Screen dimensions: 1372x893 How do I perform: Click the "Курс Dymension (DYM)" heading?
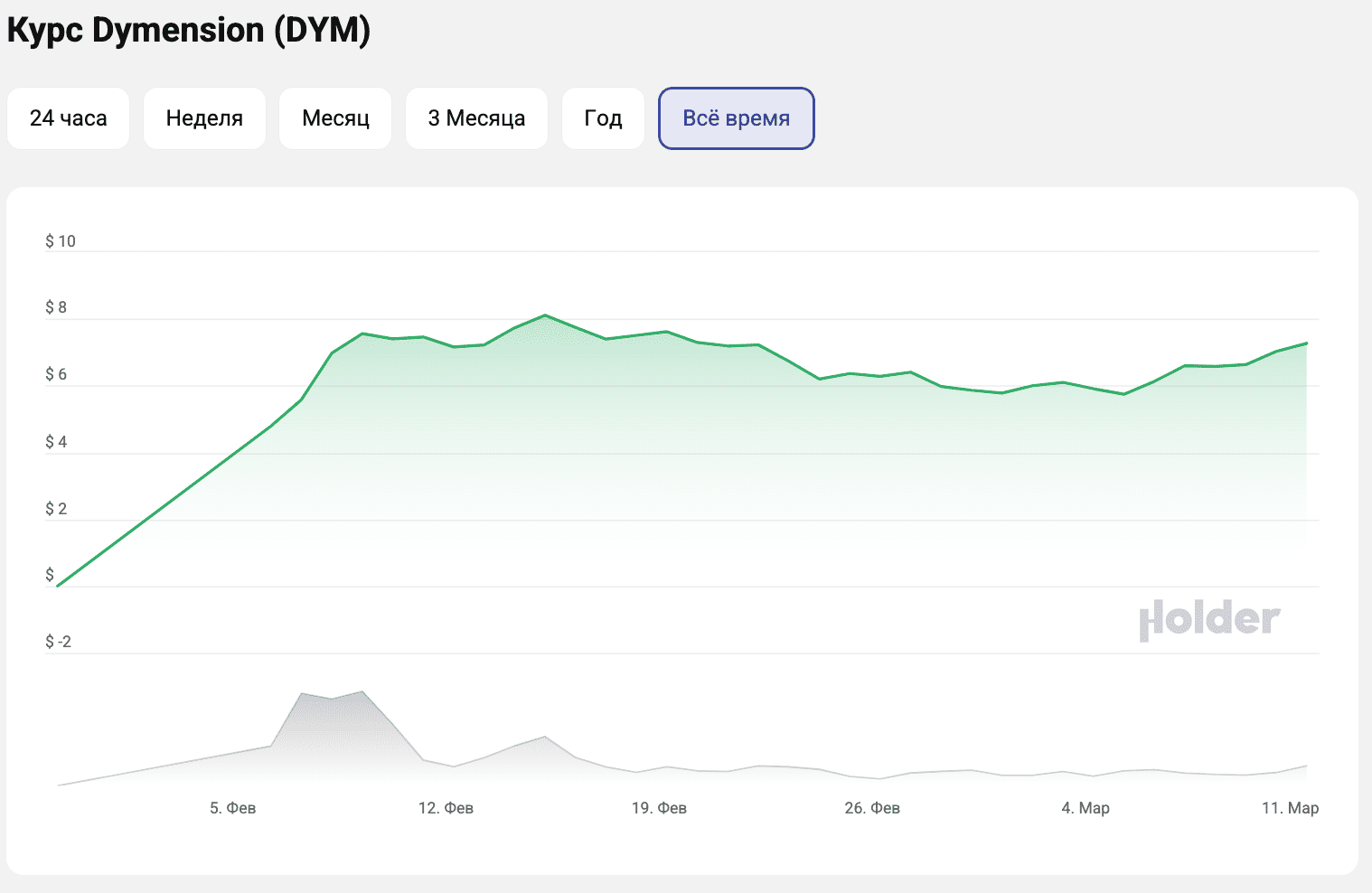pyautogui.click(x=189, y=30)
